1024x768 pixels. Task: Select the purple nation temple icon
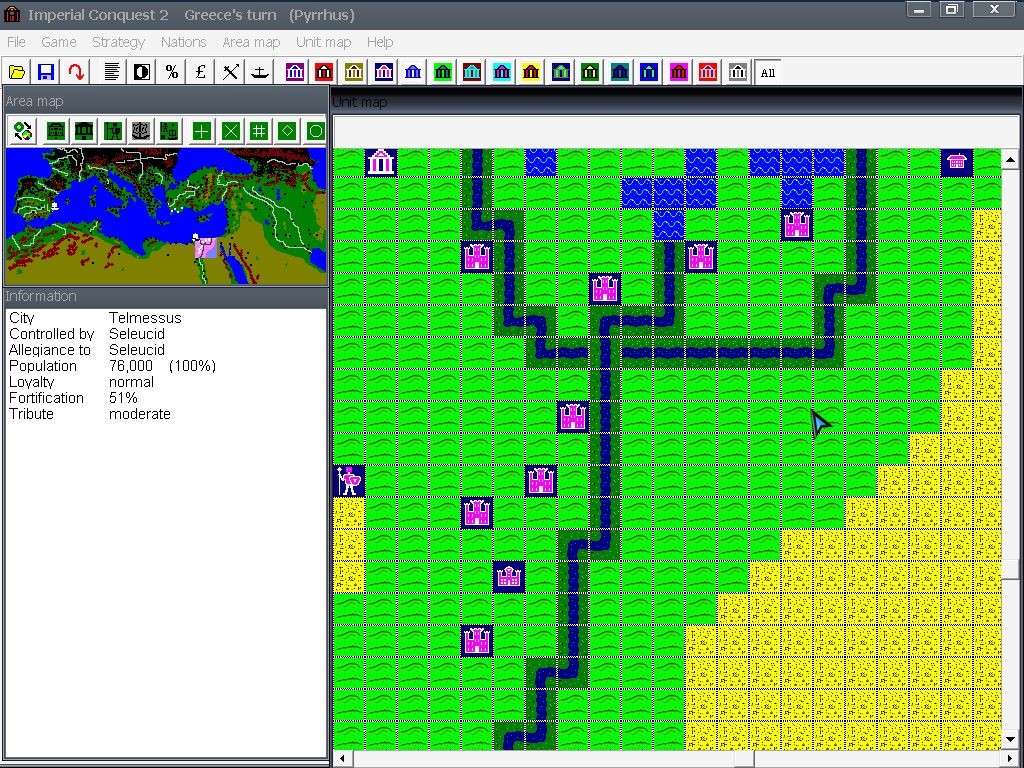(295, 72)
